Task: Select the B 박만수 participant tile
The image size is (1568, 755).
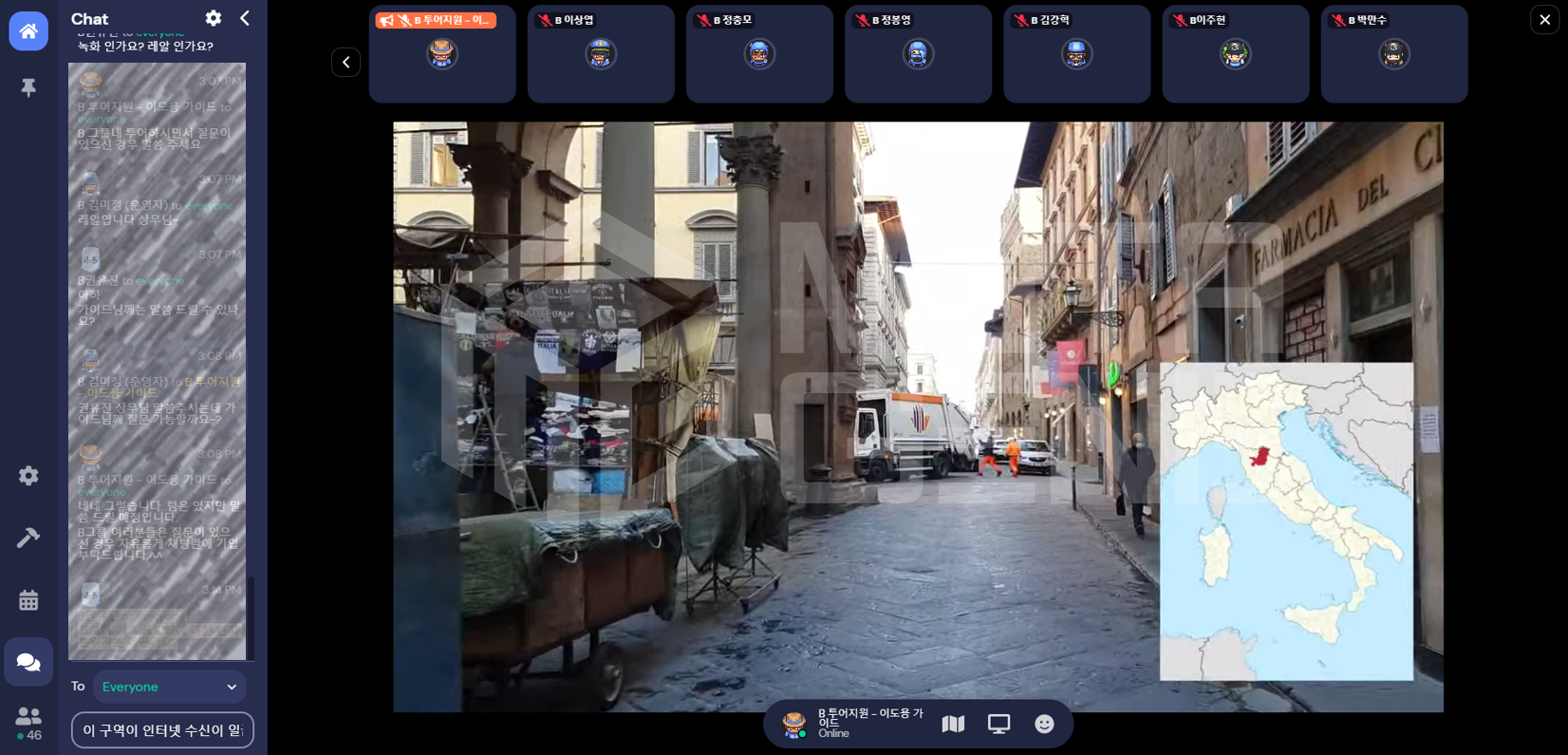Action: 1394,54
